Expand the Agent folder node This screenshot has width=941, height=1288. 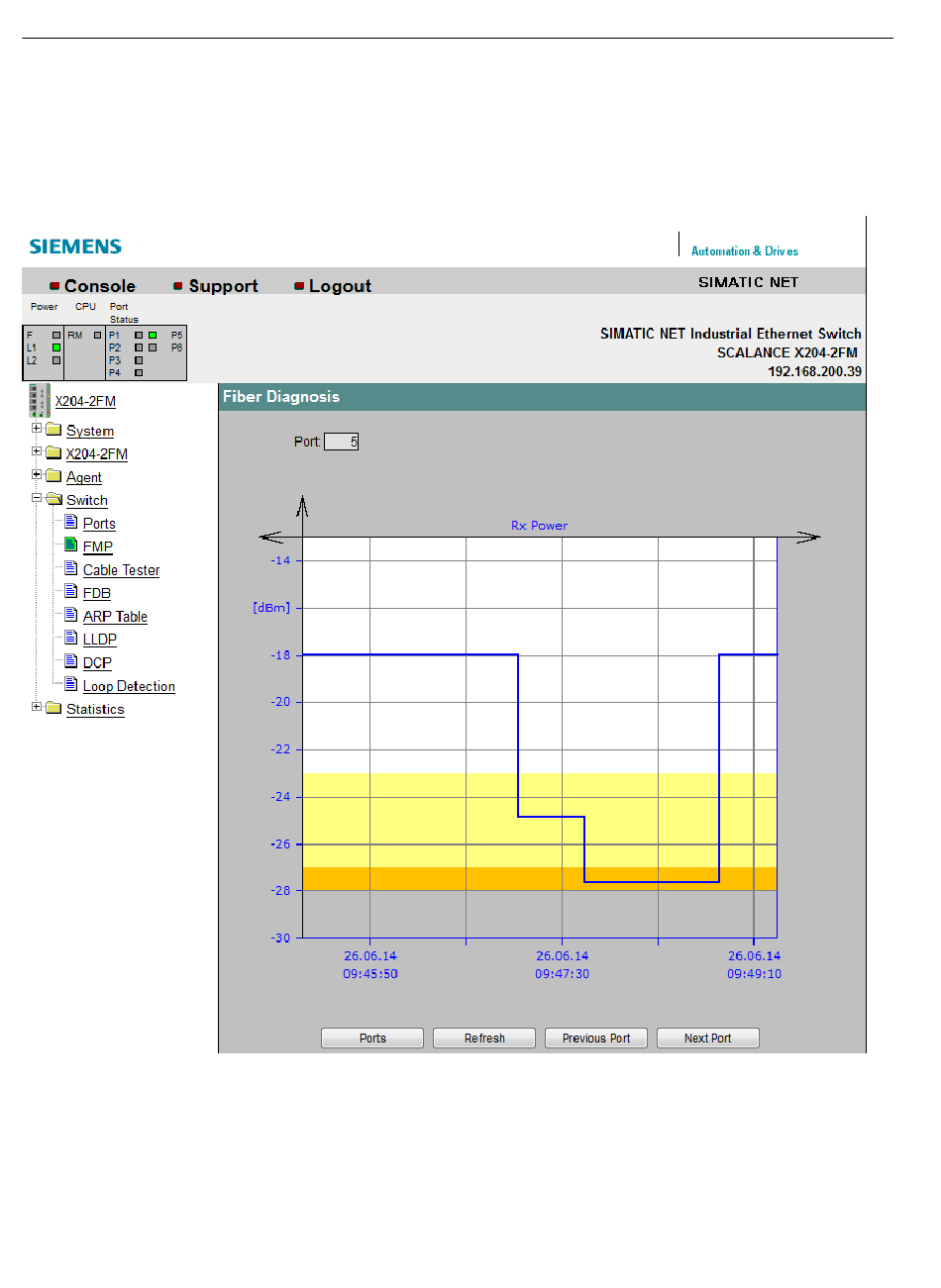pos(37,475)
